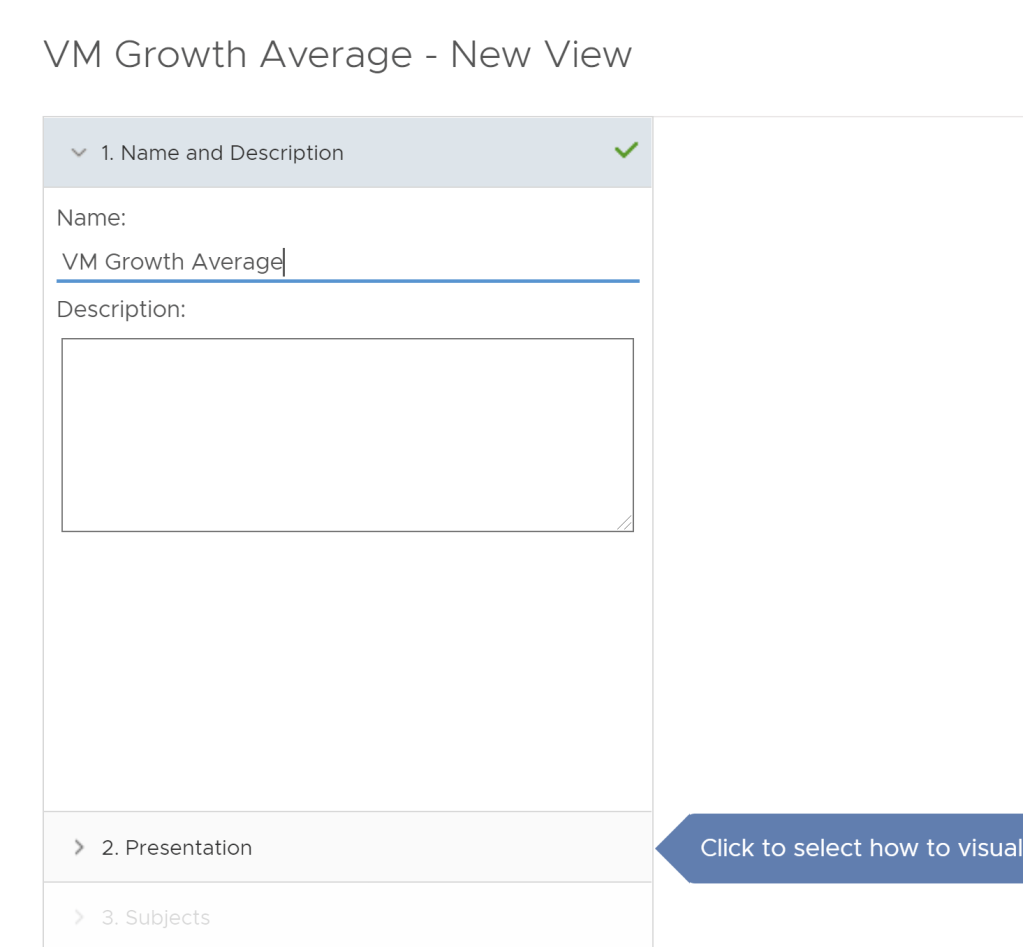
Task: Select the "3. Subjects" step label
Action: pos(156,918)
